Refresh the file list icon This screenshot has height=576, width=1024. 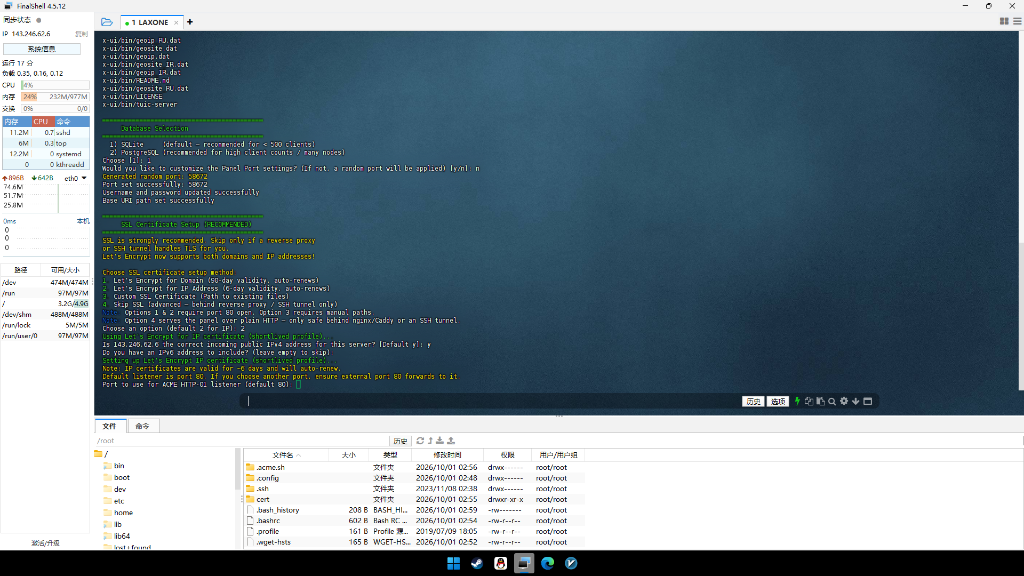click(420, 441)
